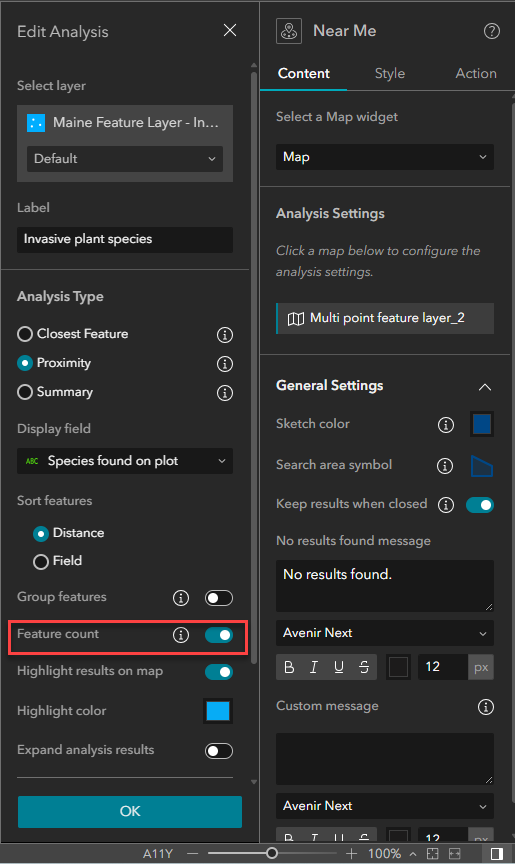This screenshot has height=864, width=515.
Task: Edit the font size 12 field
Action: click(x=443, y=667)
